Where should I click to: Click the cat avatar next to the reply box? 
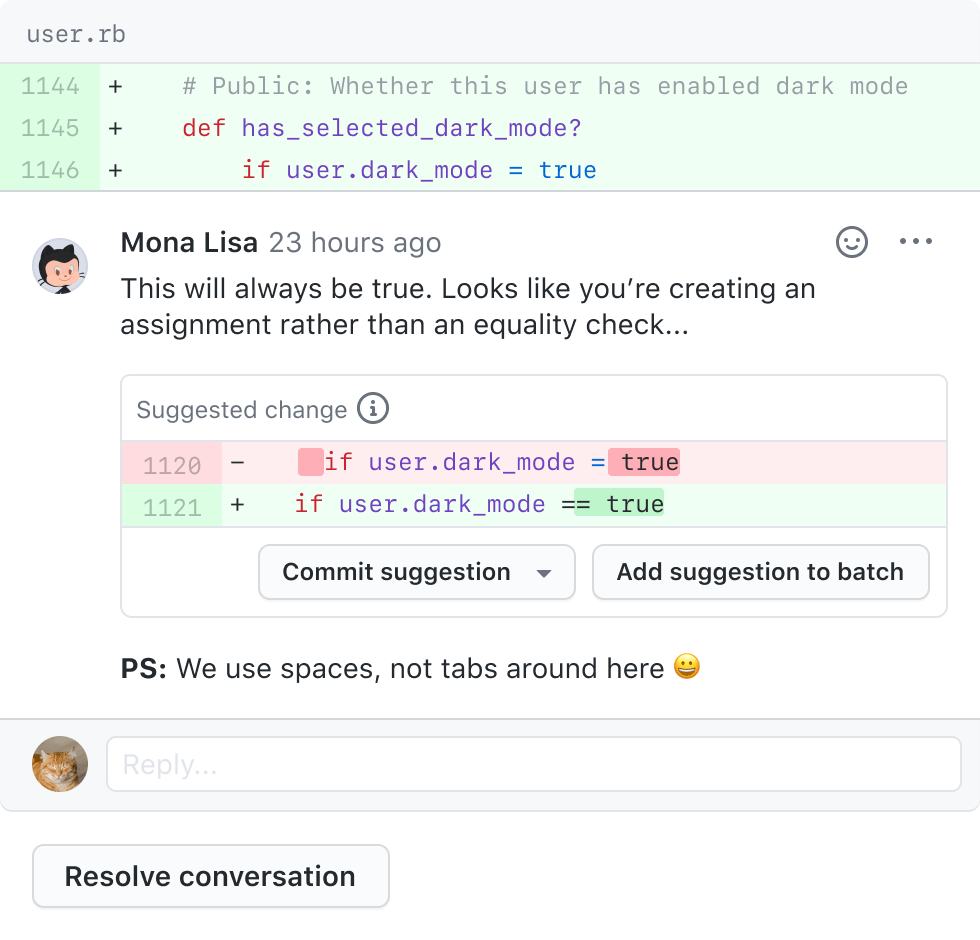[60, 763]
